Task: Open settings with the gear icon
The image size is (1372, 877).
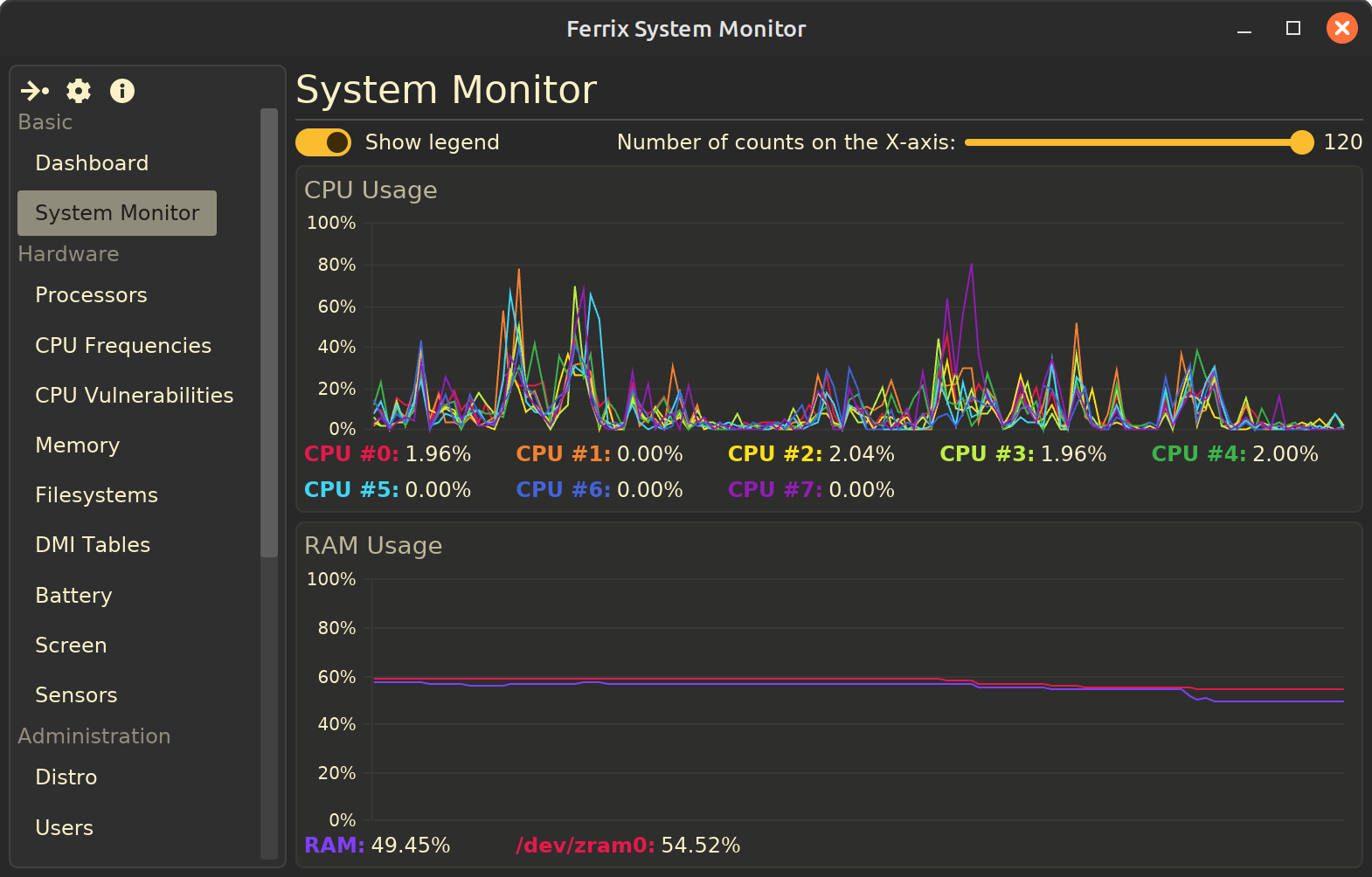Action: (x=79, y=91)
